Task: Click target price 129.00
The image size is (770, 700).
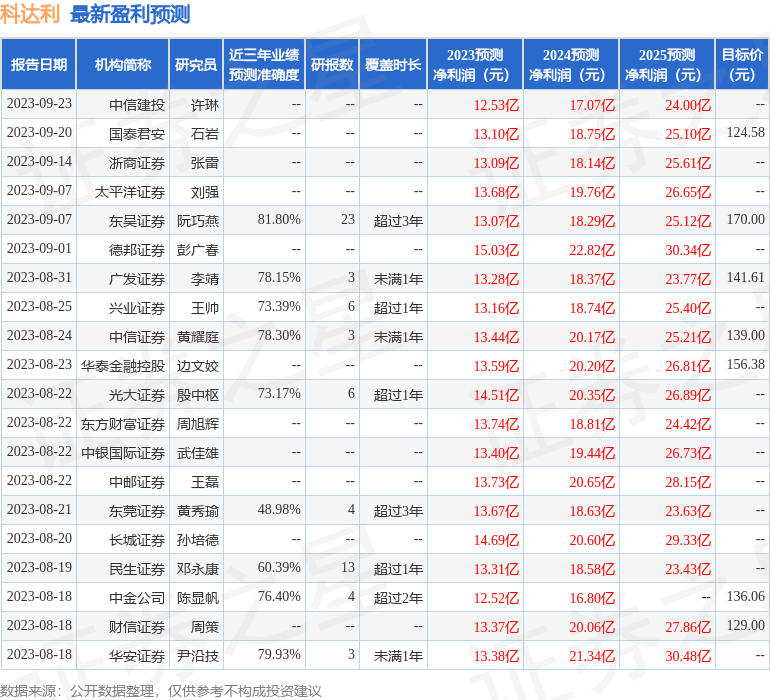Action: click(x=745, y=625)
